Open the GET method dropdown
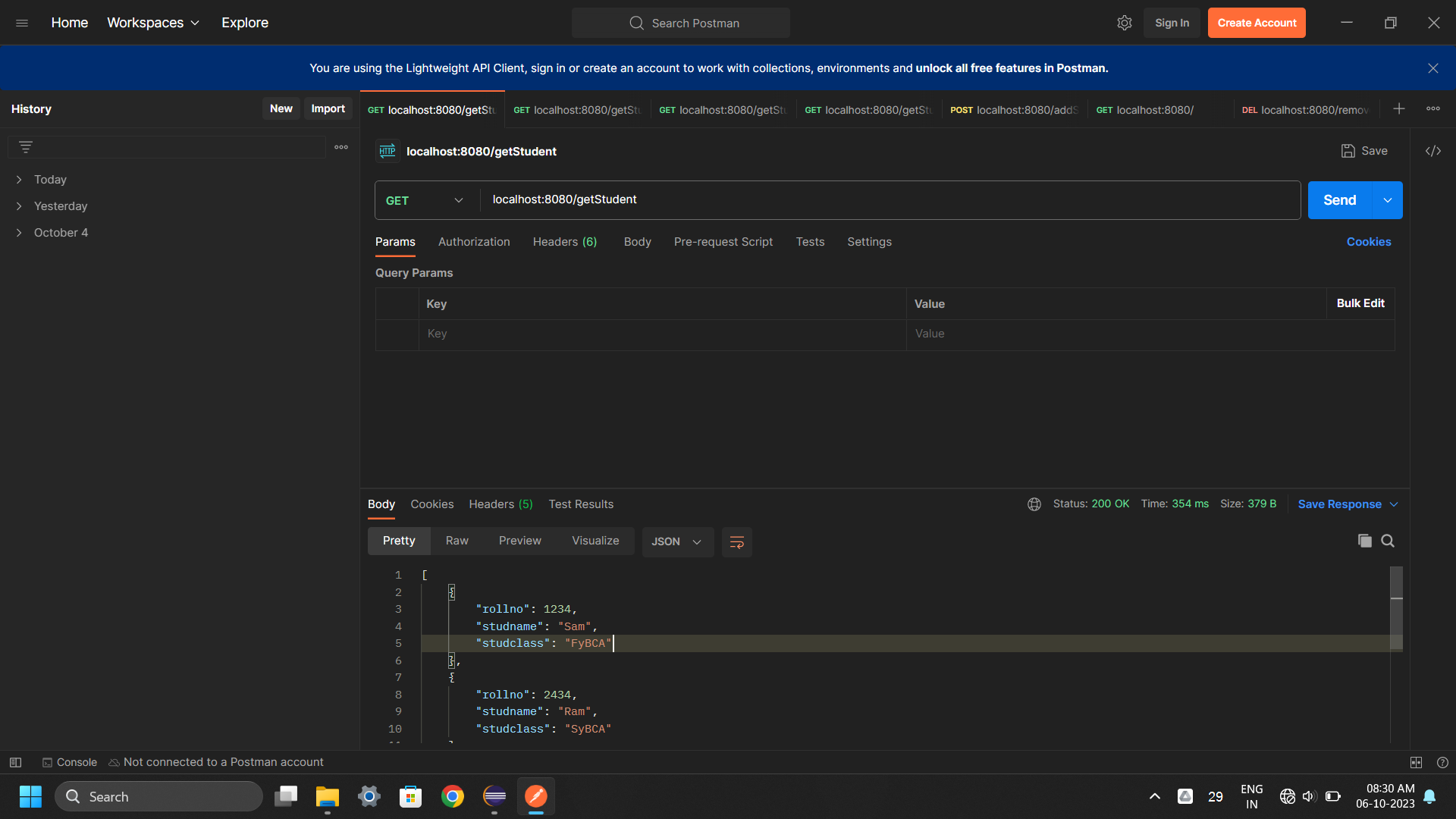Screen dimensions: 1456x819 click(425, 200)
